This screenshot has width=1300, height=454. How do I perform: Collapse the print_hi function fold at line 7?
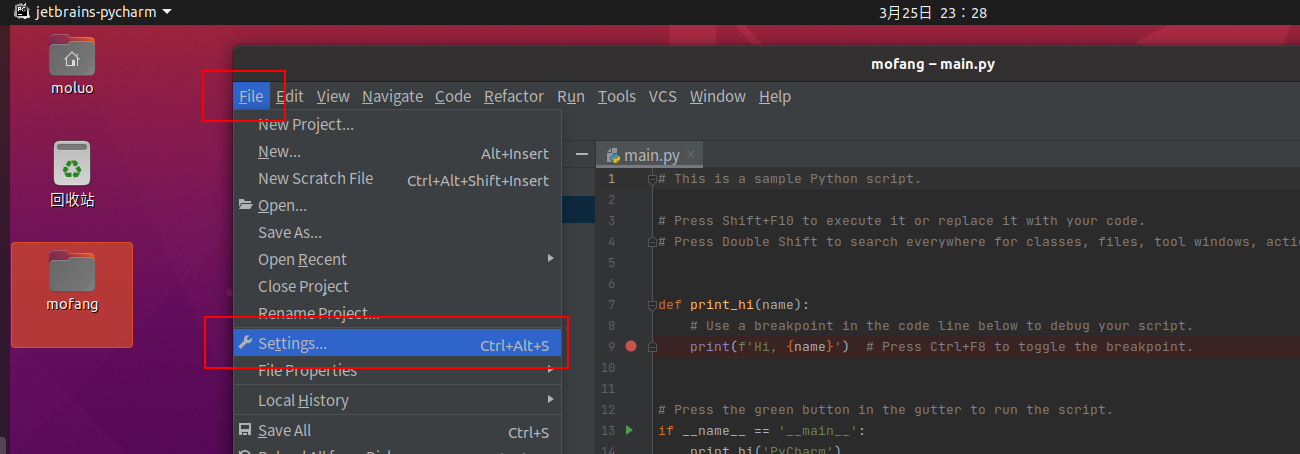(x=652, y=305)
